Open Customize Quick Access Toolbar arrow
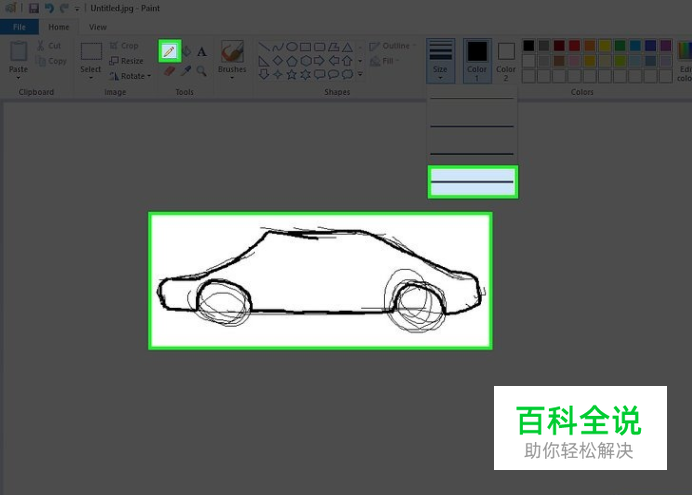692x495 pixels. click(x=77, y=8)
